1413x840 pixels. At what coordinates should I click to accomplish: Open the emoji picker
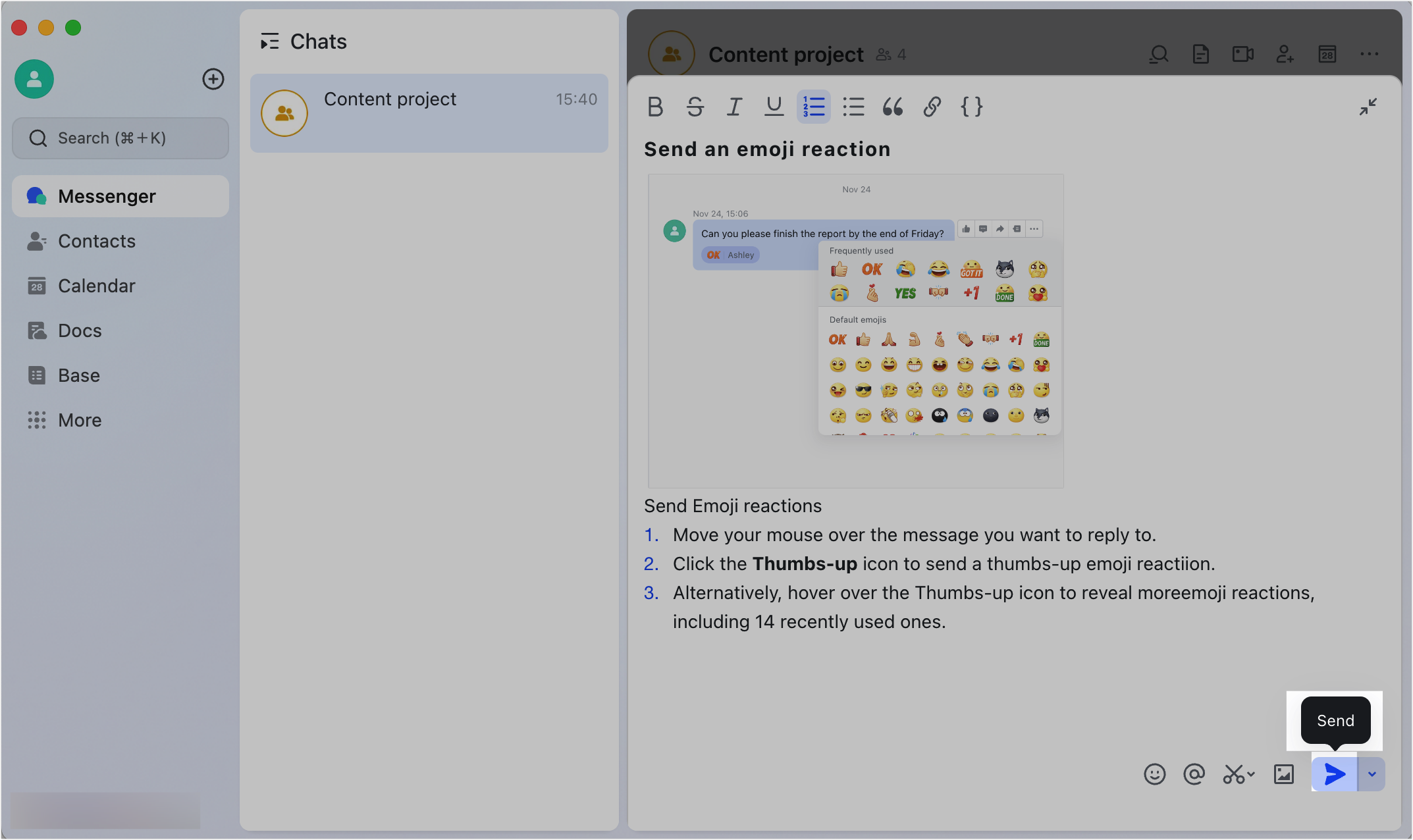pyautogui.click(x=1154, y=774)
